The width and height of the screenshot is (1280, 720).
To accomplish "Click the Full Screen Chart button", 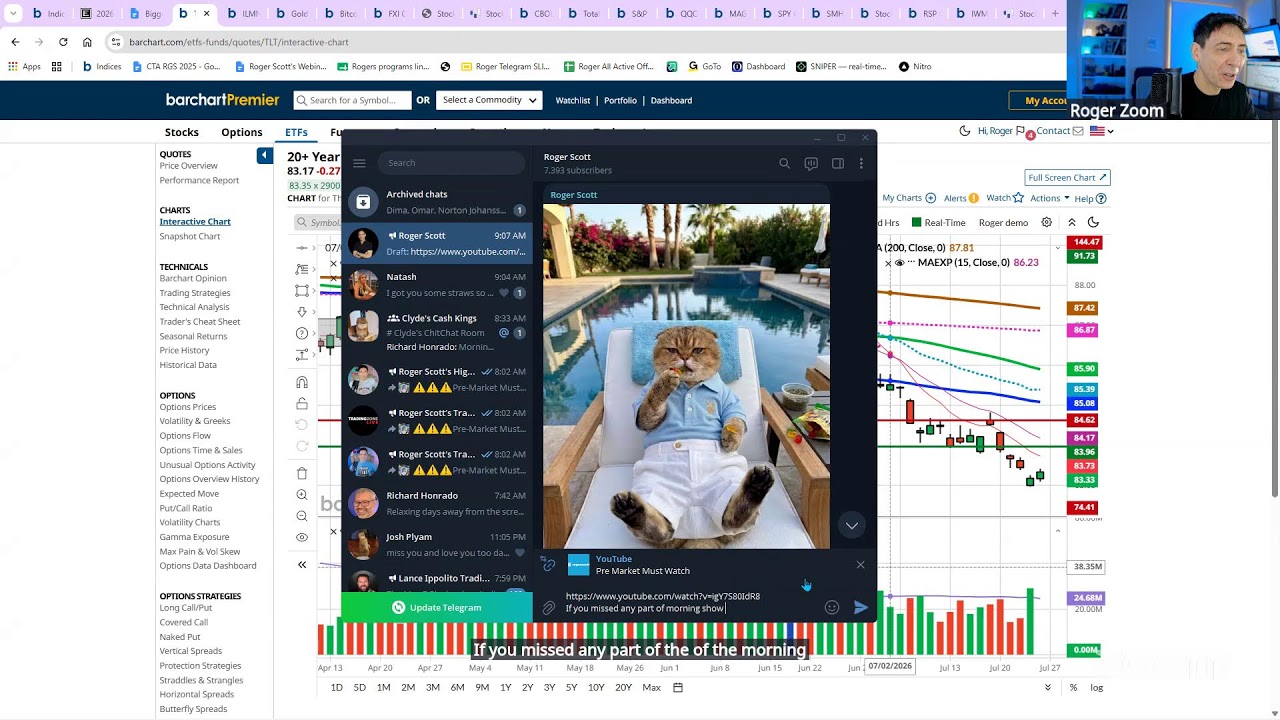I will (x=1068, y=178).
